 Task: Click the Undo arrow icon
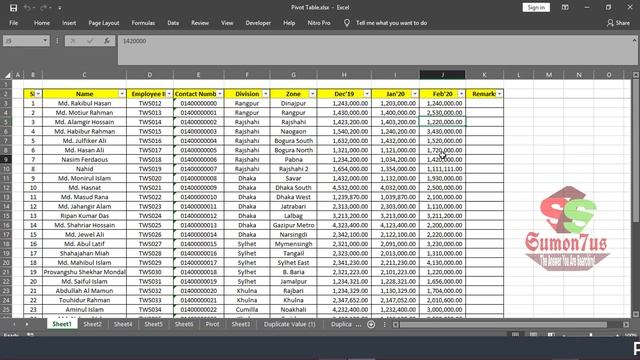tap(27, 8)
